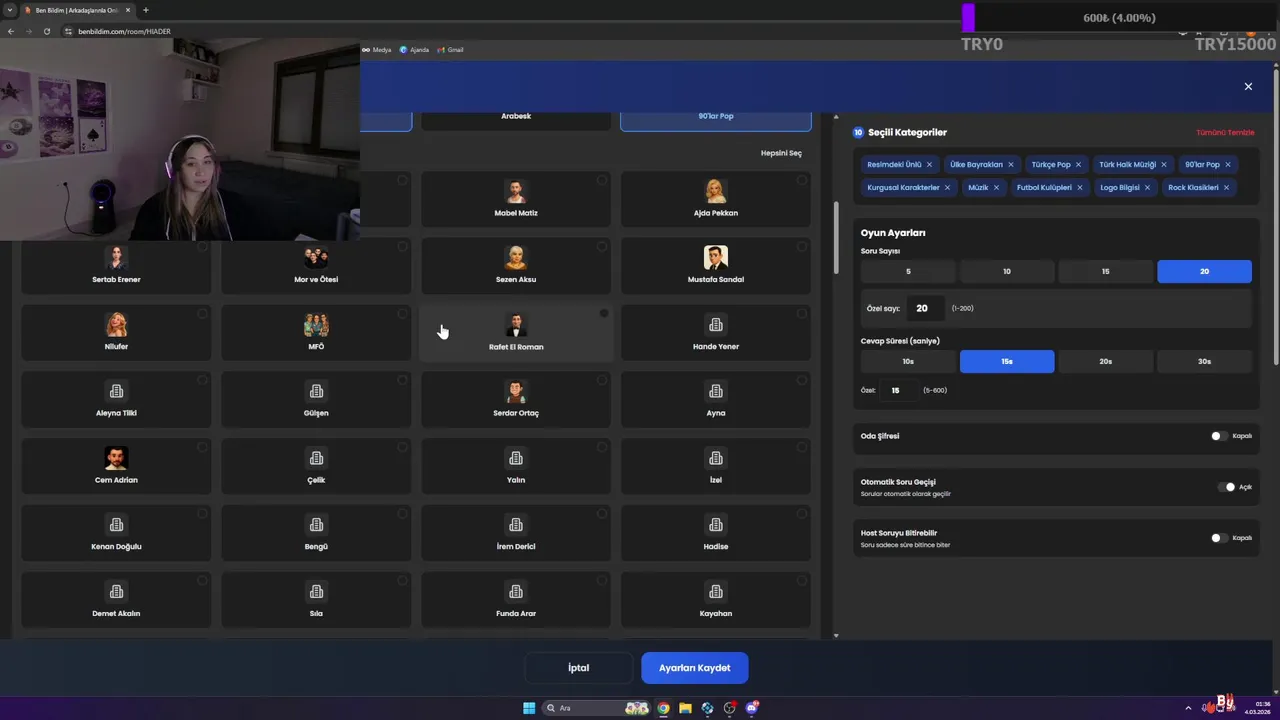Screen dimensions: 1280x720
Task: Set answer time to 15s
Action: [1007, 361]
